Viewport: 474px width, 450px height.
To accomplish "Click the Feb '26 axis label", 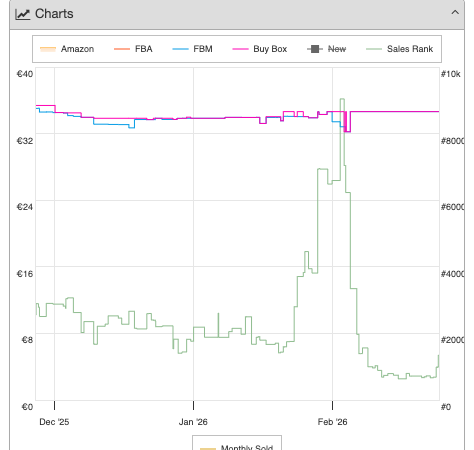I will 332,422.
